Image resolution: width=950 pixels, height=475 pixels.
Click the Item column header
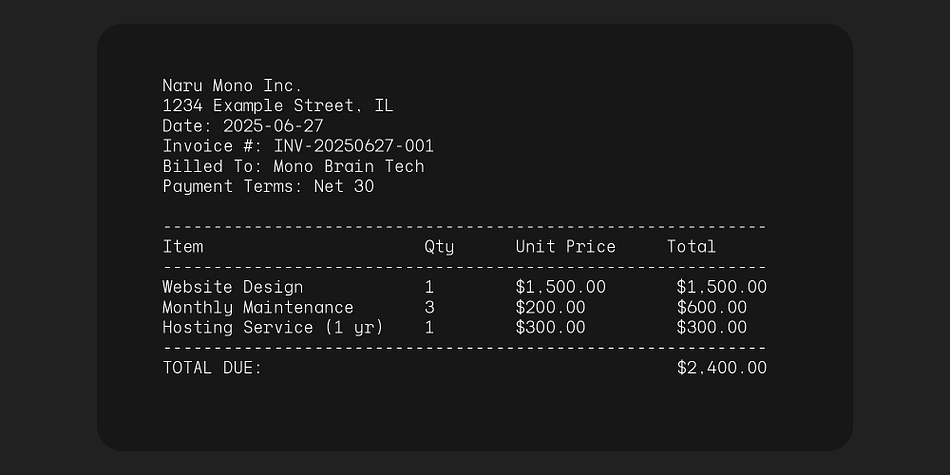[x=183, y=247]
